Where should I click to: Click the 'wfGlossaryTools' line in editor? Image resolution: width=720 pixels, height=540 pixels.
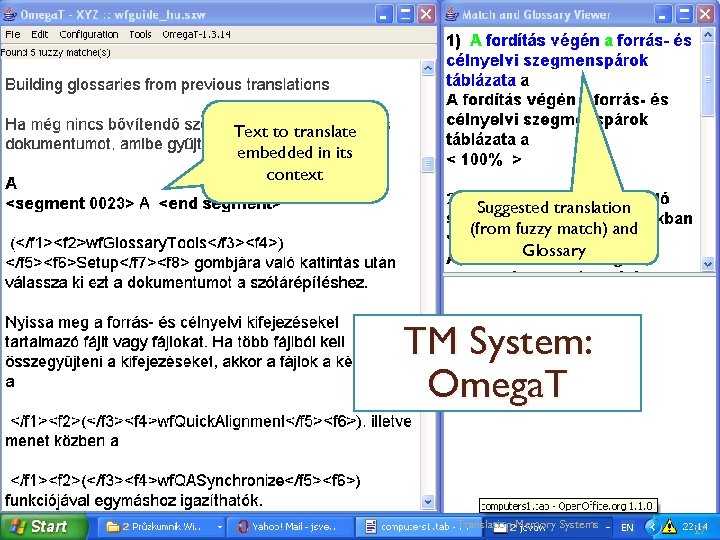[x=147, y=243]
